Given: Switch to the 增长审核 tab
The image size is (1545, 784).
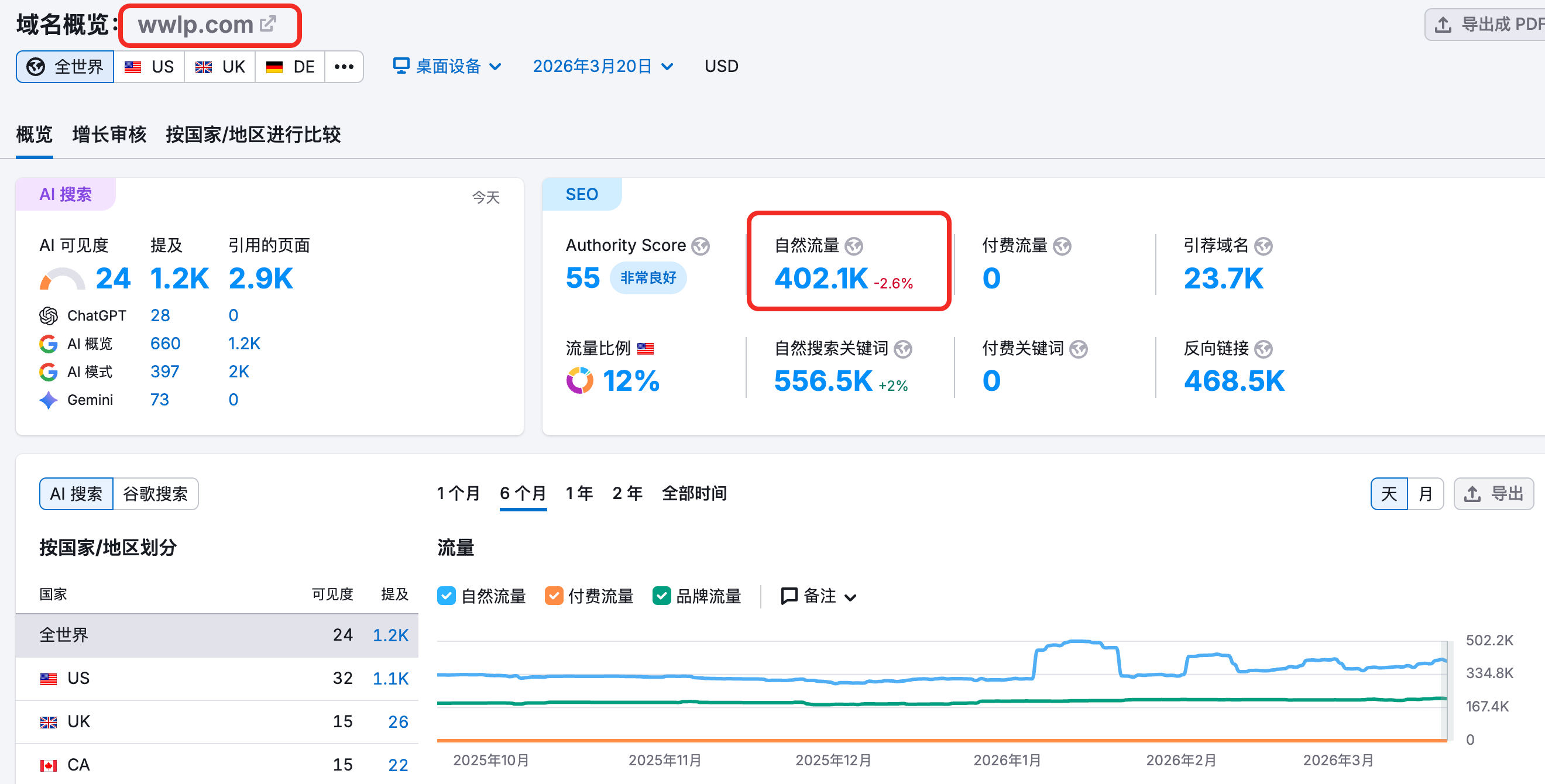Looking at the screenshot, I should click(109, 134).
